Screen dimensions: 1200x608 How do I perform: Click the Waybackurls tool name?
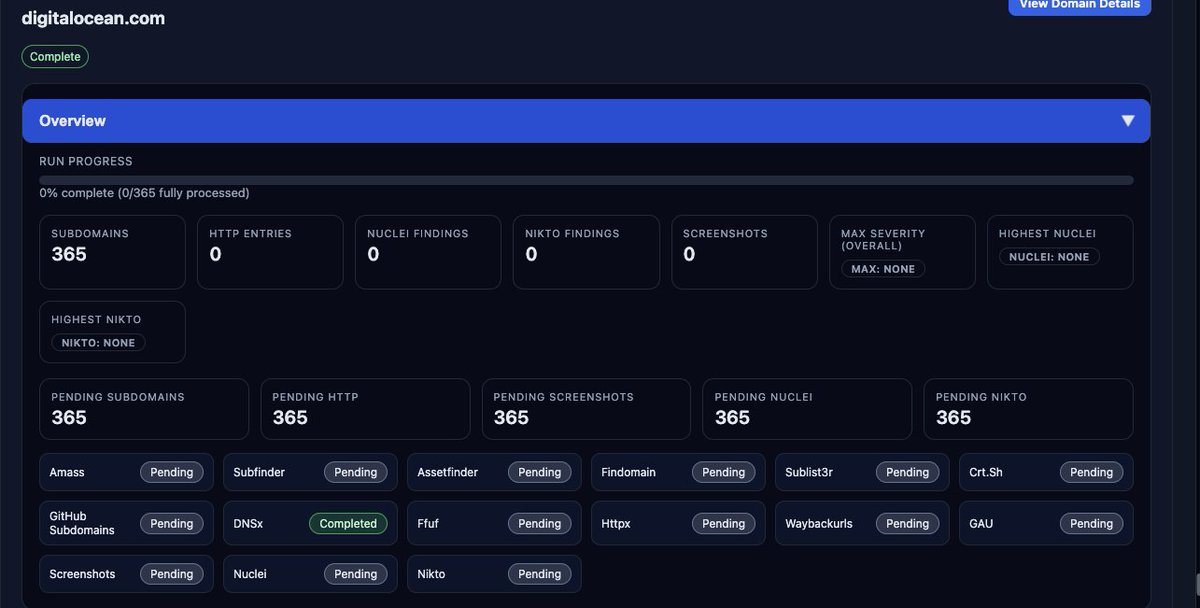pyautogui.click(x=819, y=523)
